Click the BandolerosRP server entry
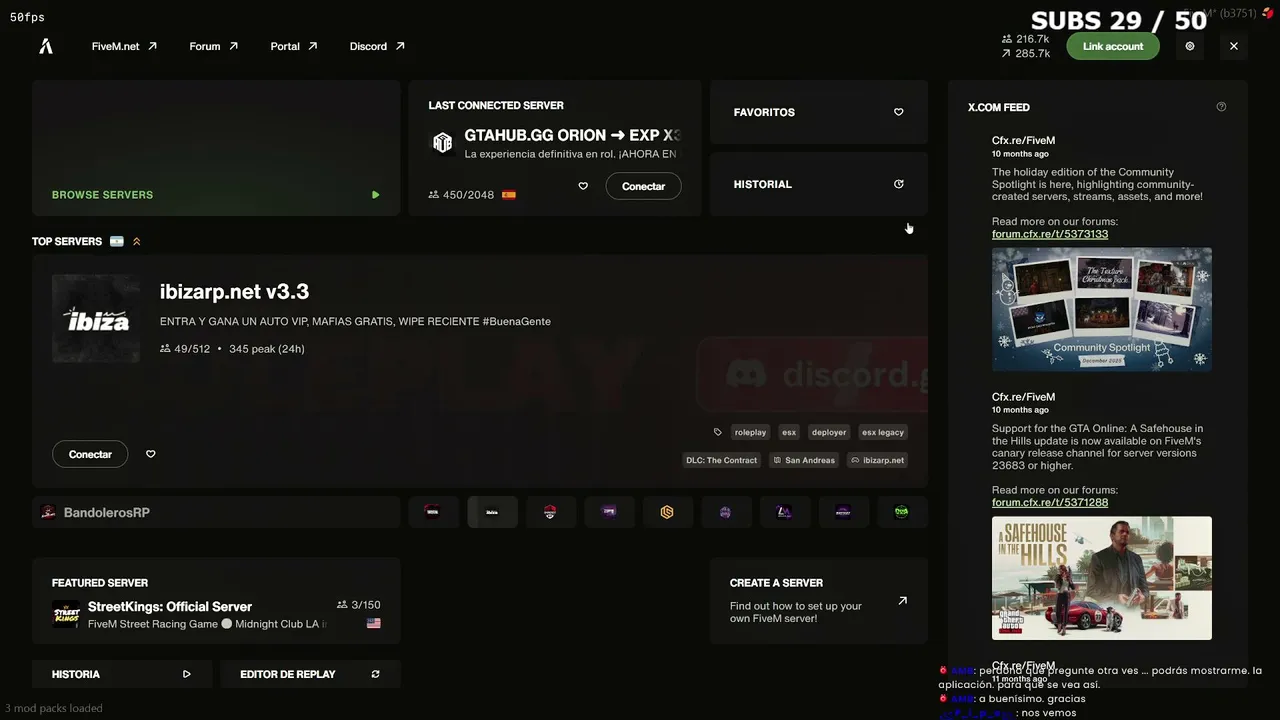 [216, 512]
